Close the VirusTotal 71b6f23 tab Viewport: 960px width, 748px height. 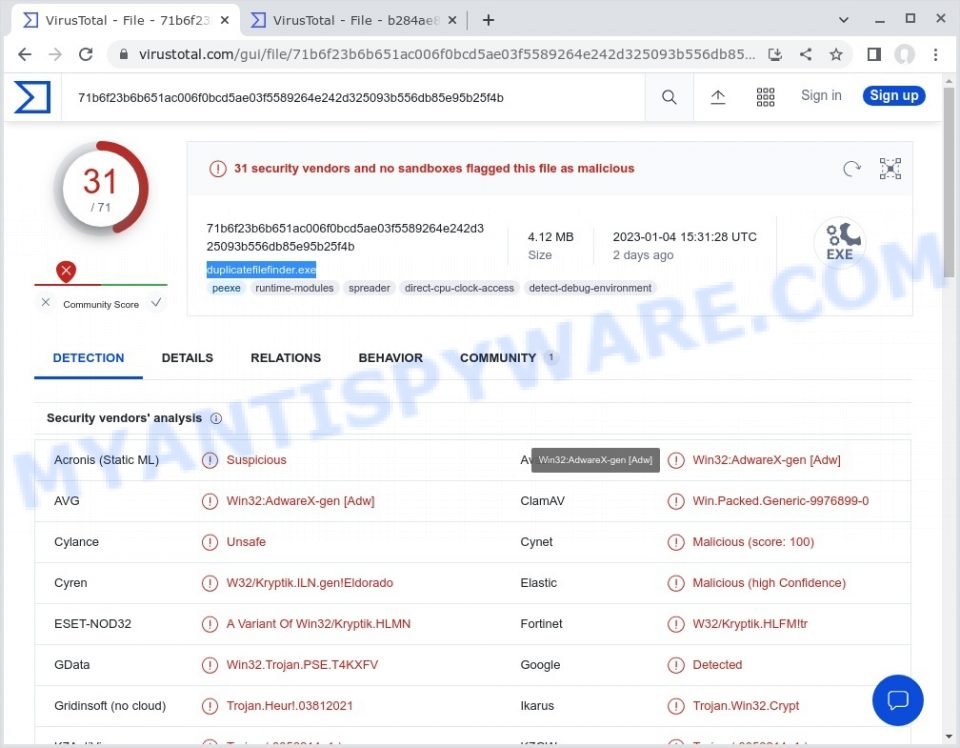click(225, 20)
